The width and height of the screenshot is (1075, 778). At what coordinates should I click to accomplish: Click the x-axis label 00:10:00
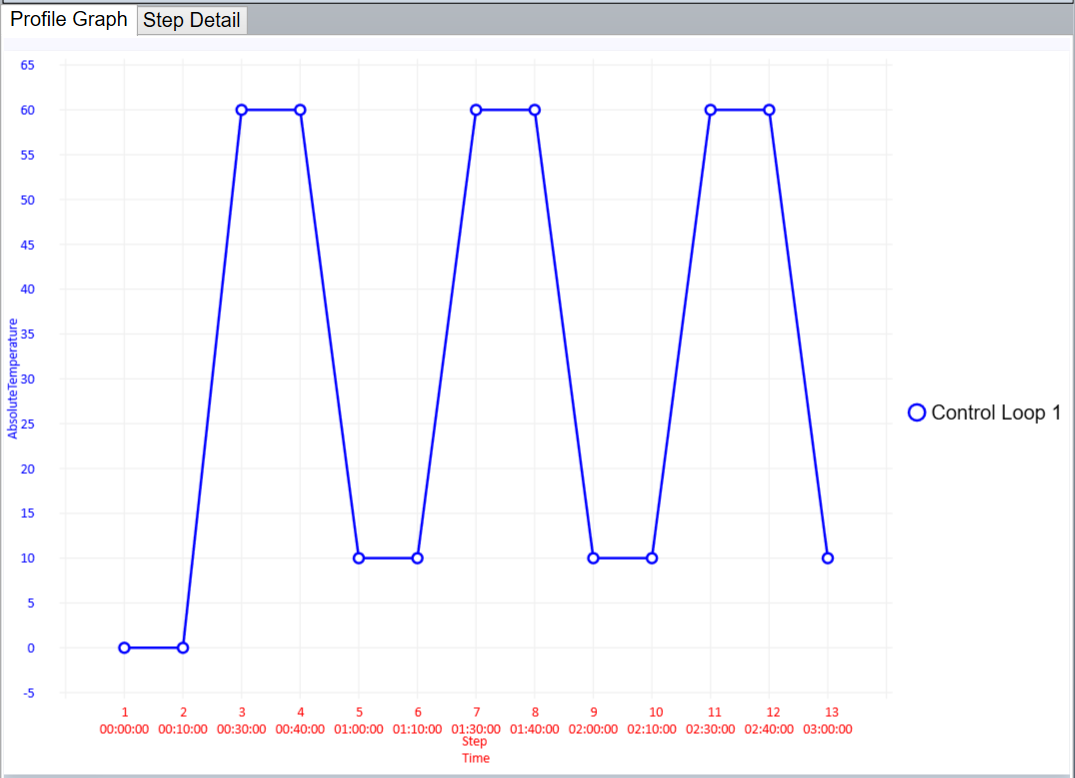[x=183, y=729]
